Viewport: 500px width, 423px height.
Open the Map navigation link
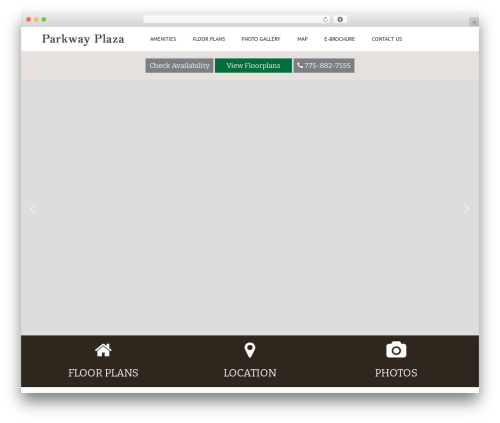pyautogui.click(x=302, y=39)
